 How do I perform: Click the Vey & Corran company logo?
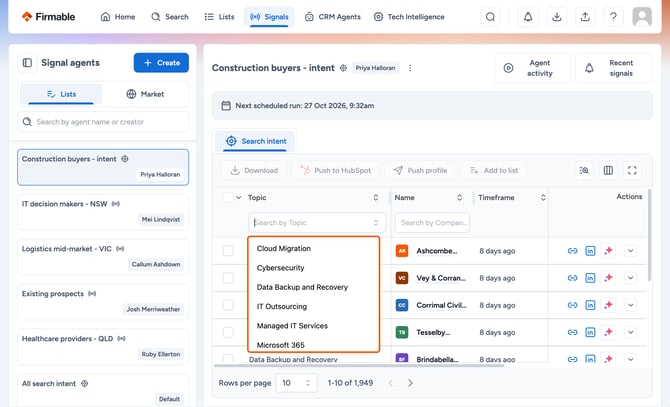[402, 278]
